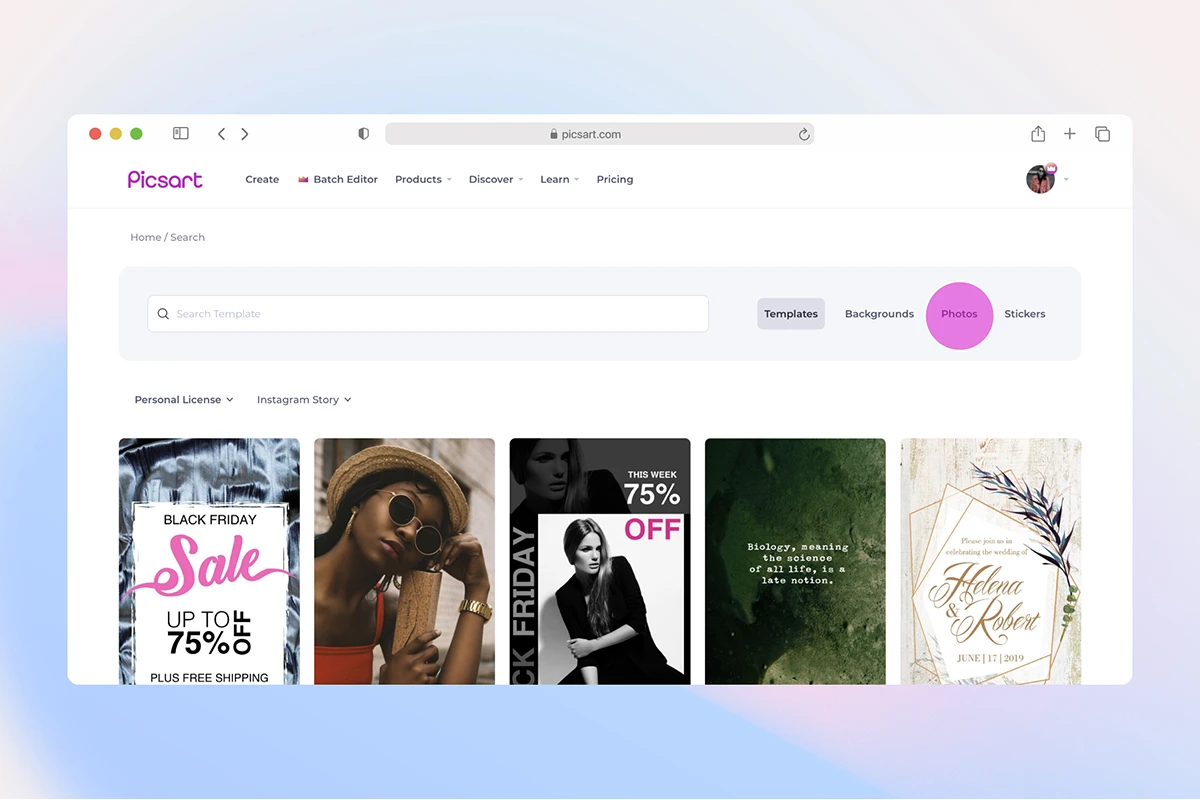
Task: Click the browser forward arrow
Action: click(x=245, y=134)
